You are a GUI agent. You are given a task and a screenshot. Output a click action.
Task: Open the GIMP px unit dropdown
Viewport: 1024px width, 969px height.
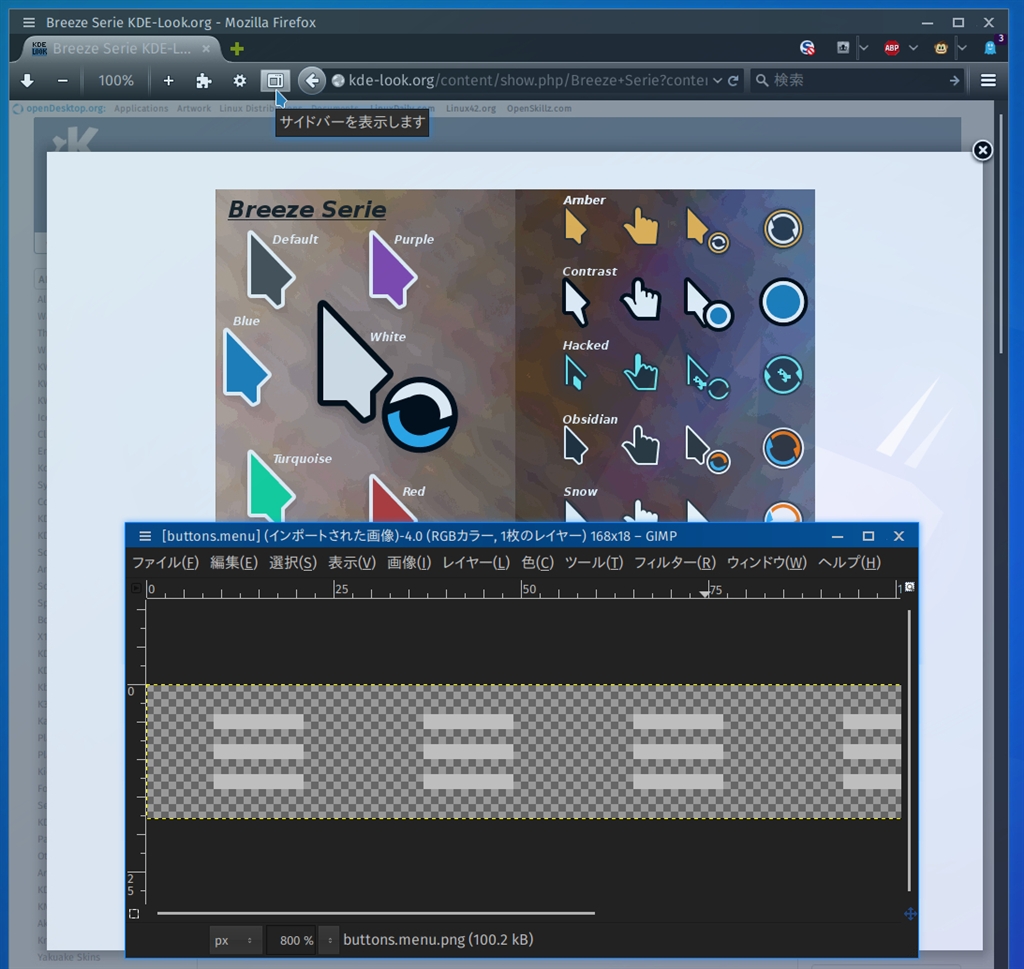tap(237, 940)
